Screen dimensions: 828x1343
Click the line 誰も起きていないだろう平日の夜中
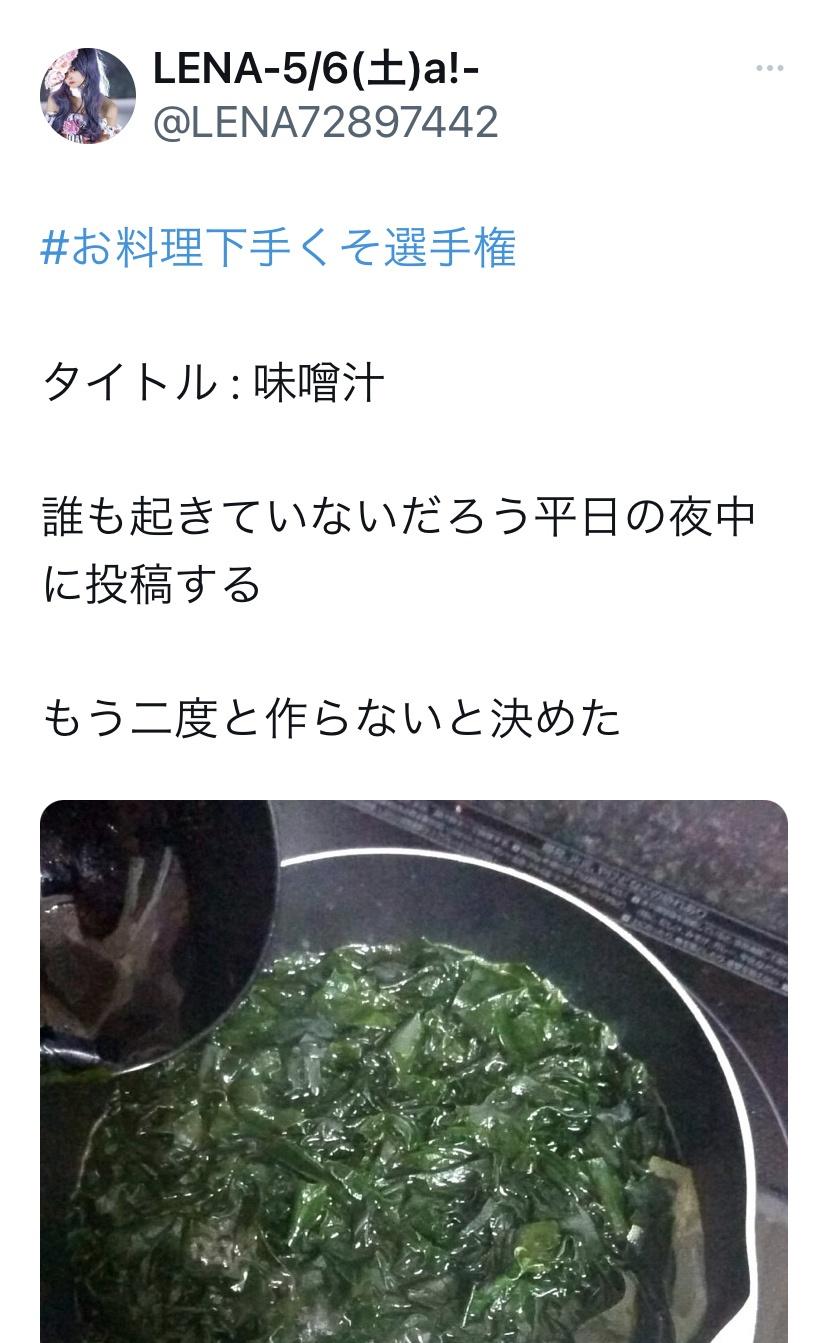click(399, 517)
